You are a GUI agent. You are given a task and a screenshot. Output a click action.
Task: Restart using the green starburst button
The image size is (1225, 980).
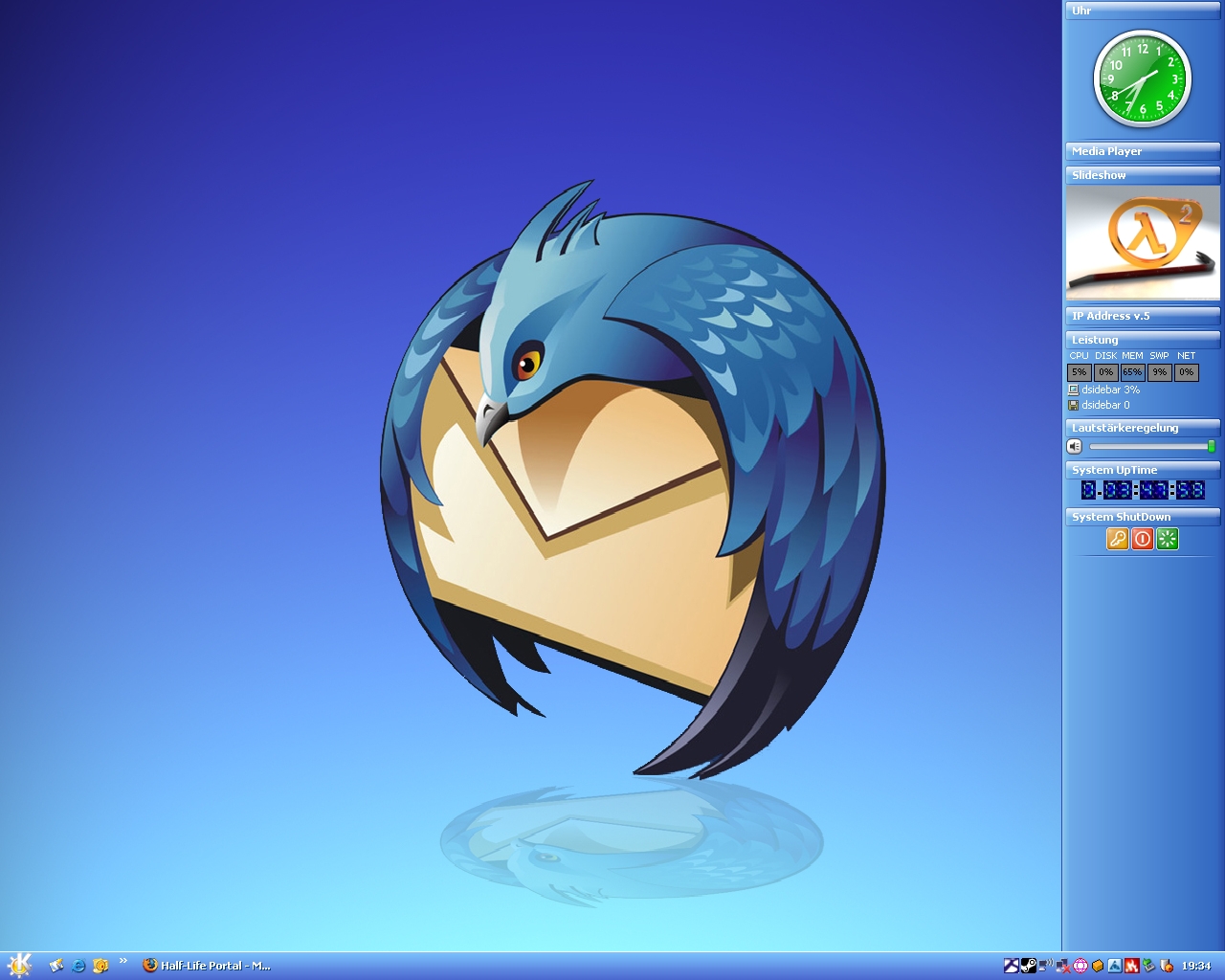(x=1167, y=539)
